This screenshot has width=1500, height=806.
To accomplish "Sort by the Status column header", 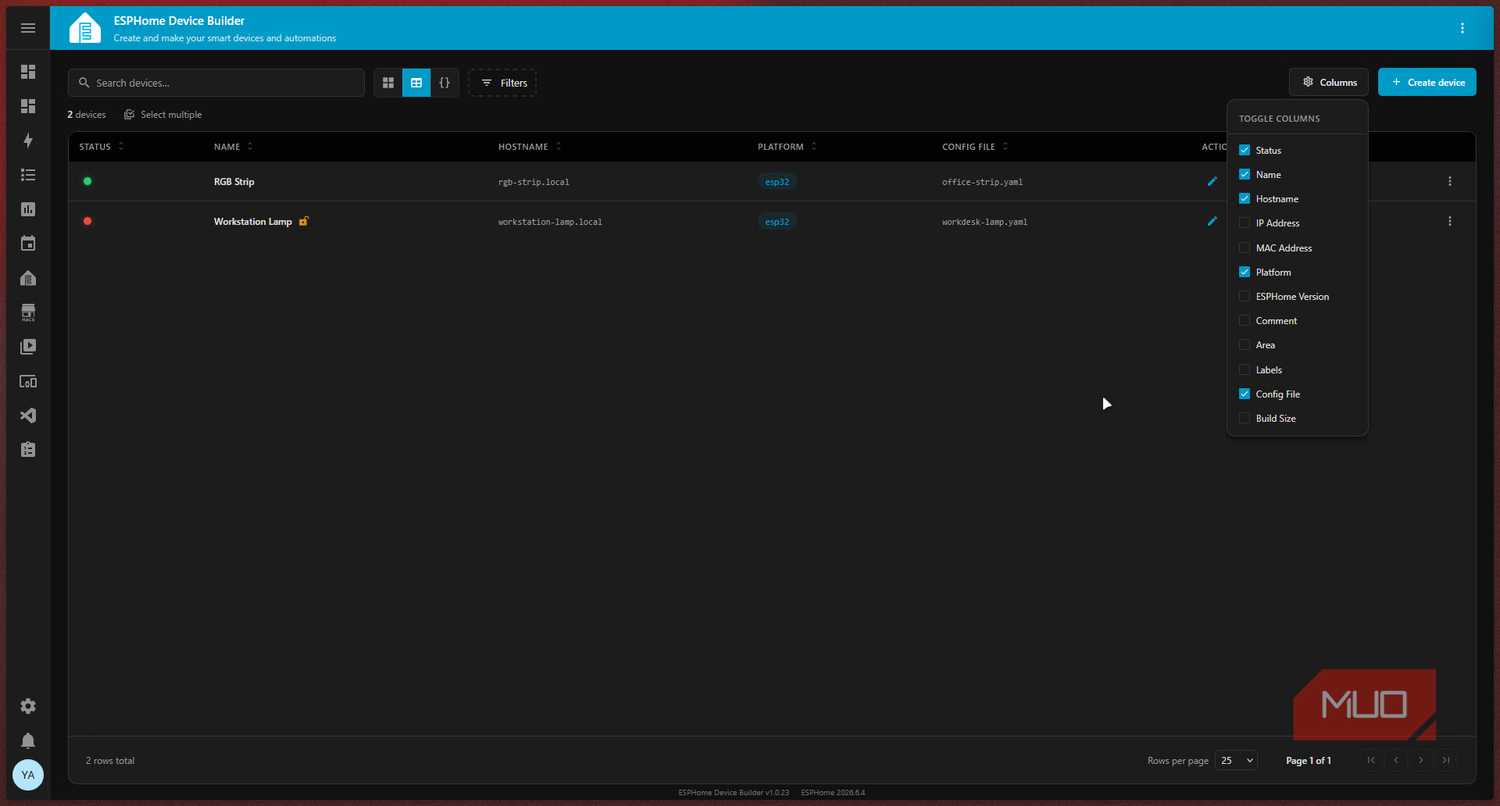I will (101, 147).
